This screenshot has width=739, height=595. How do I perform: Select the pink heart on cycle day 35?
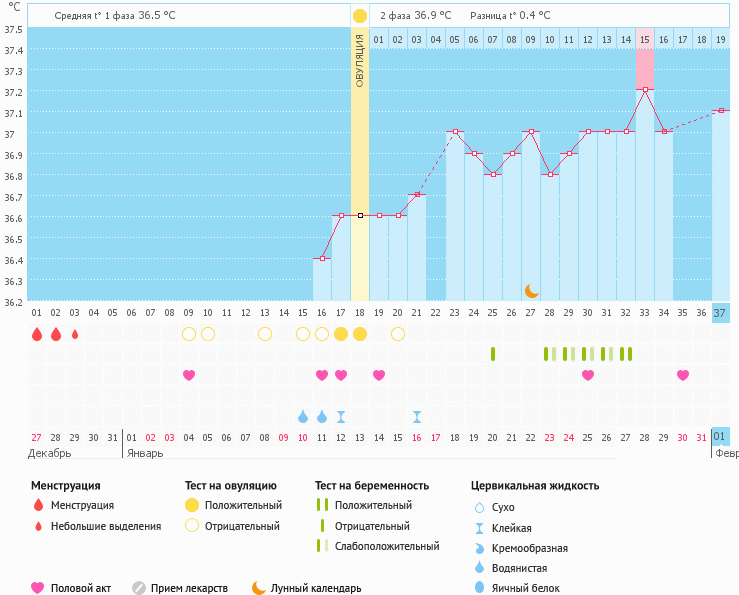click(x=683, y=375)
